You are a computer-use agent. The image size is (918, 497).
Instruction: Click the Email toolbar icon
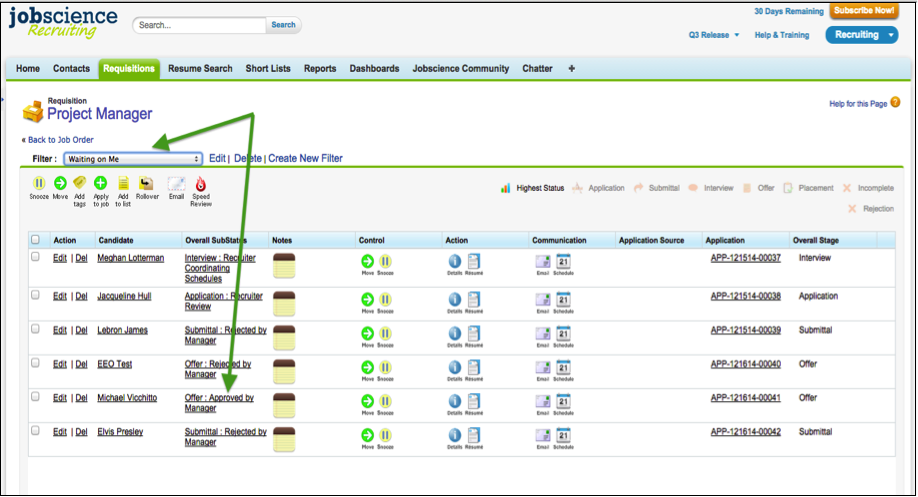pos(176,184)
